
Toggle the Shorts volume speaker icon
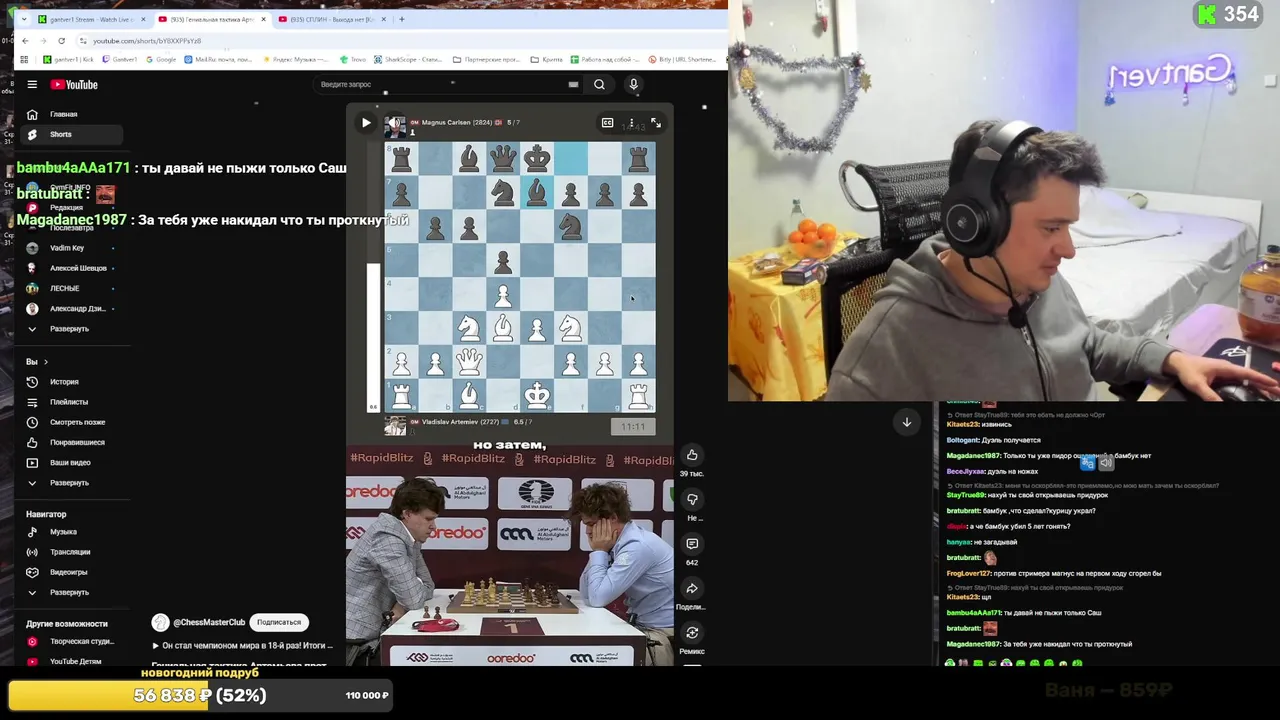[x=396, y=123]
